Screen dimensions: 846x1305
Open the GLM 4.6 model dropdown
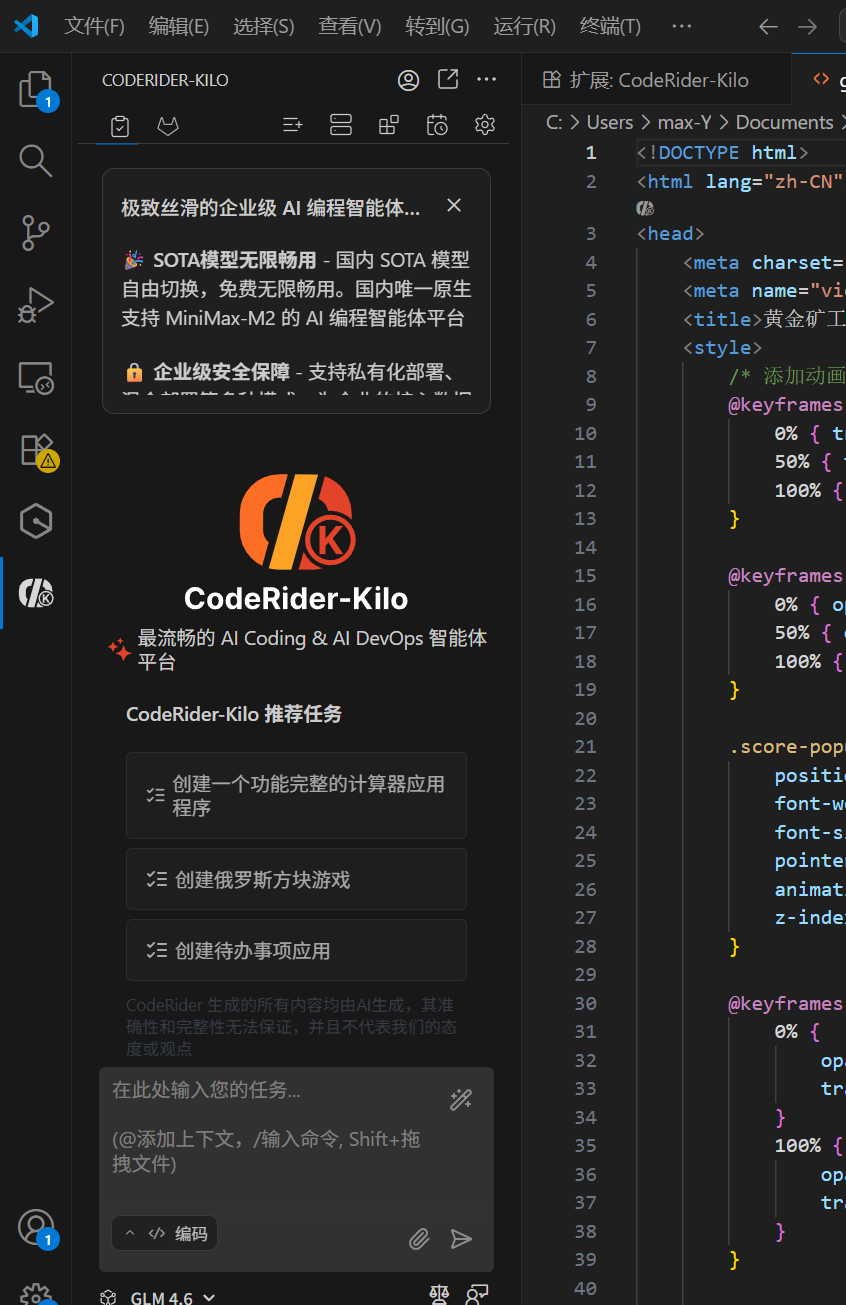[158, 1297]
